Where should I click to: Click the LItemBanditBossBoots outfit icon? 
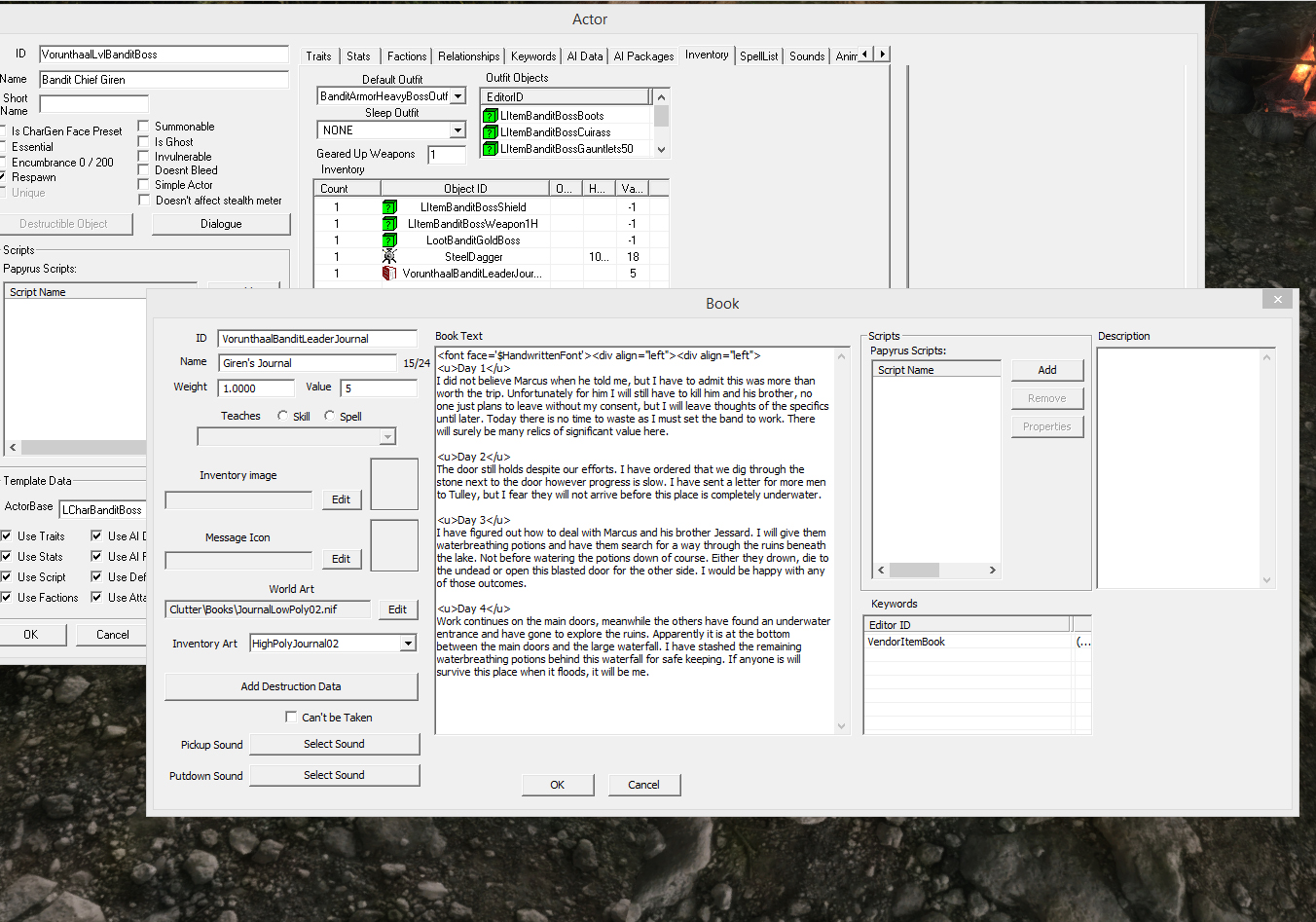pos(491,116)
